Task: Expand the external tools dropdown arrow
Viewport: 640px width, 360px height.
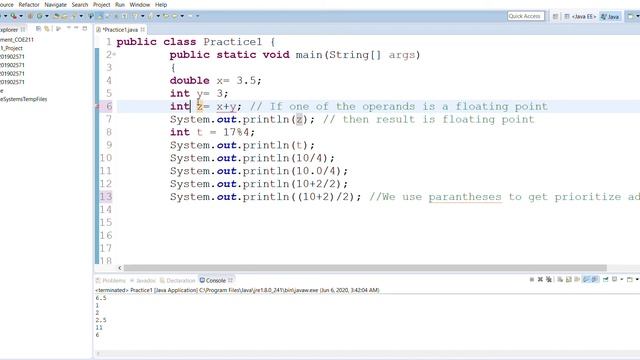Action: pos(21,16)
